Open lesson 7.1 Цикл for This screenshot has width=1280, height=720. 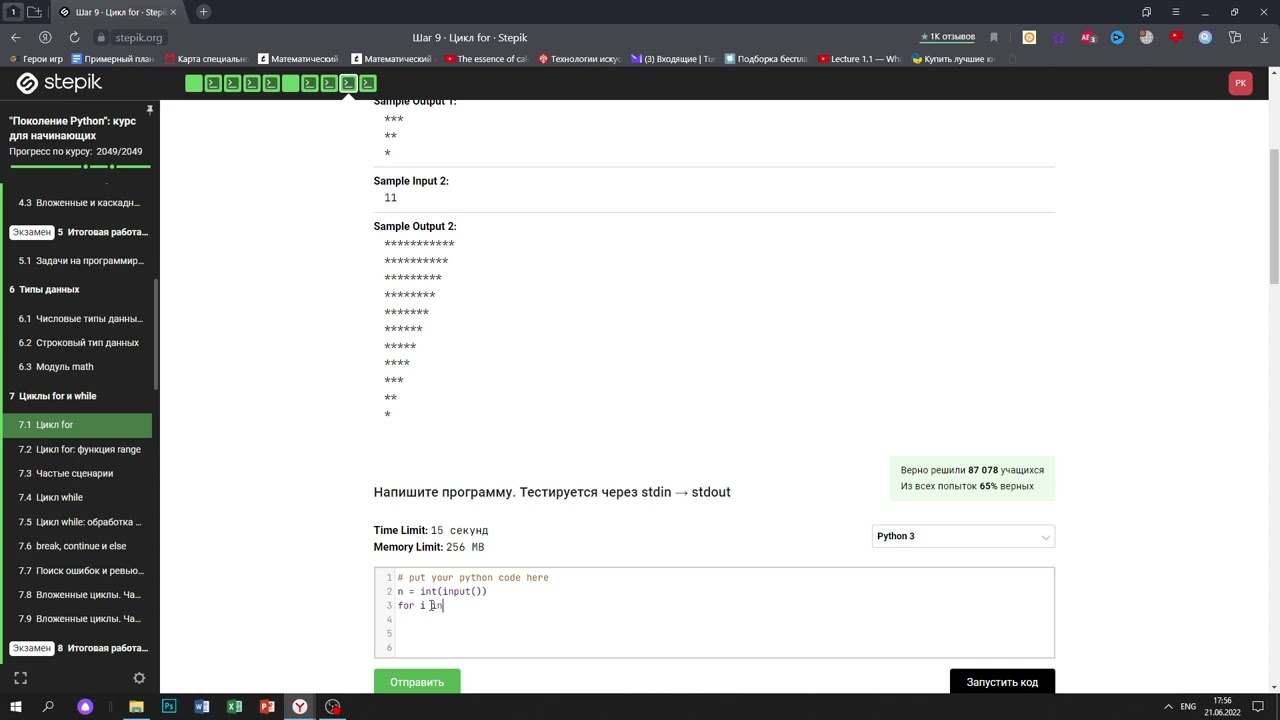click(x=78, y=425)
